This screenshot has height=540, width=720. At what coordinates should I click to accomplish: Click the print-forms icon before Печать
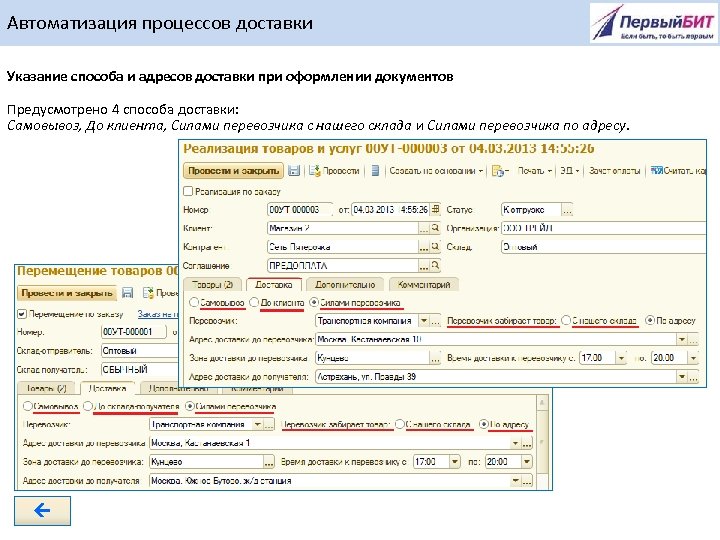[x=498, y=171]
